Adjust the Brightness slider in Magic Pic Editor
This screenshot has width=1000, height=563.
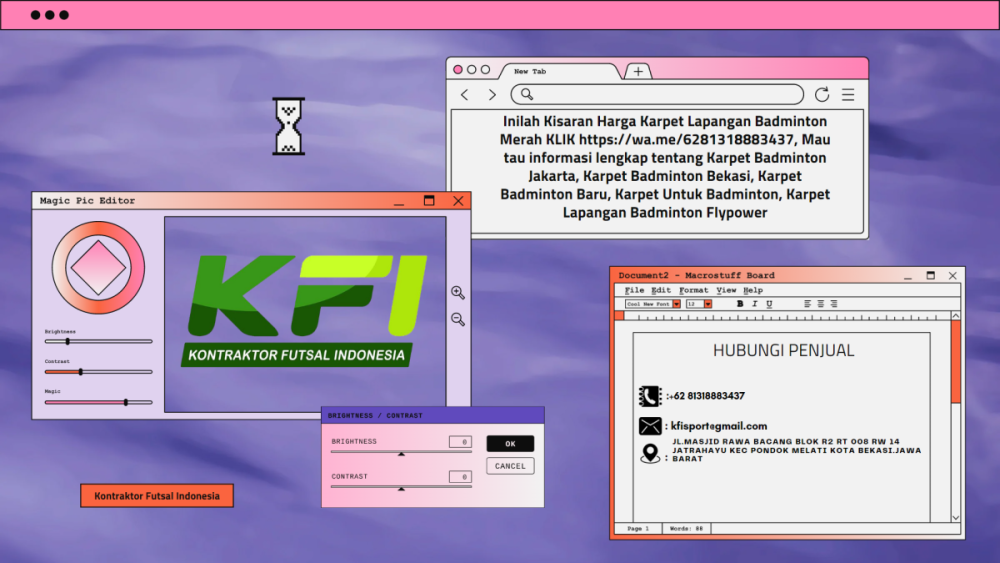click(x=99, y=342)
